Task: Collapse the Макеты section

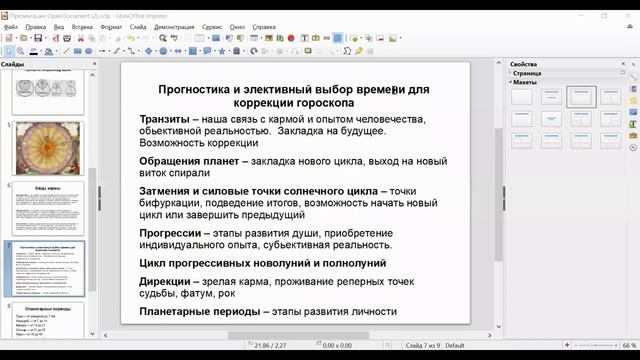Action: pyautogui.click(x=524, y=82)
